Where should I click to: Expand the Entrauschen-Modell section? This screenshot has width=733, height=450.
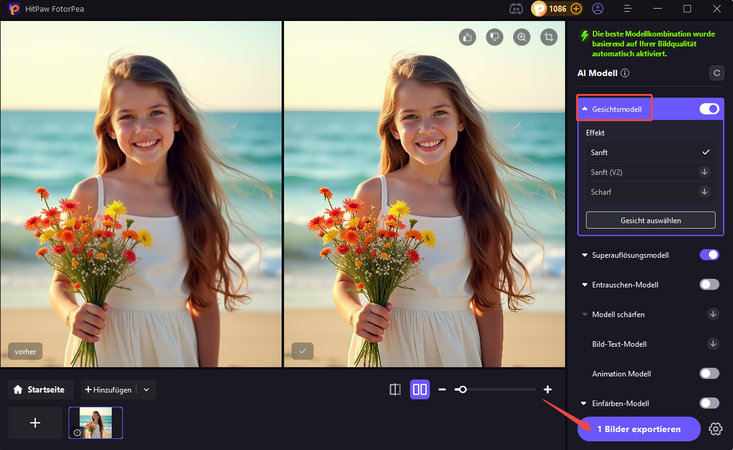coord(584,285)
